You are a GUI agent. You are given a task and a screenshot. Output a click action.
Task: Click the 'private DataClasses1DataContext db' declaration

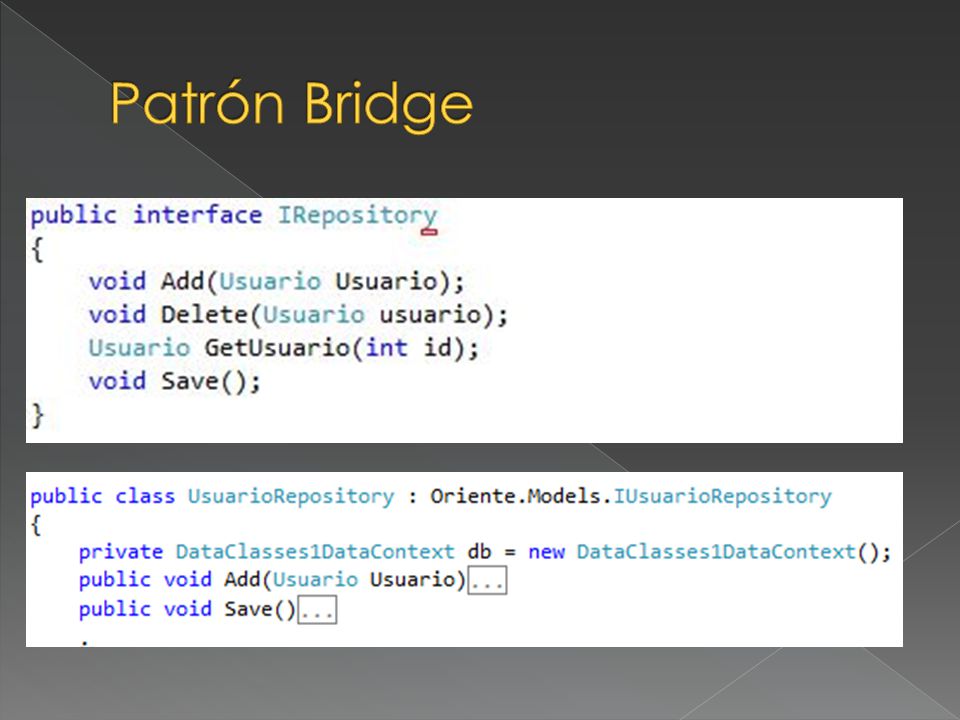285,552
